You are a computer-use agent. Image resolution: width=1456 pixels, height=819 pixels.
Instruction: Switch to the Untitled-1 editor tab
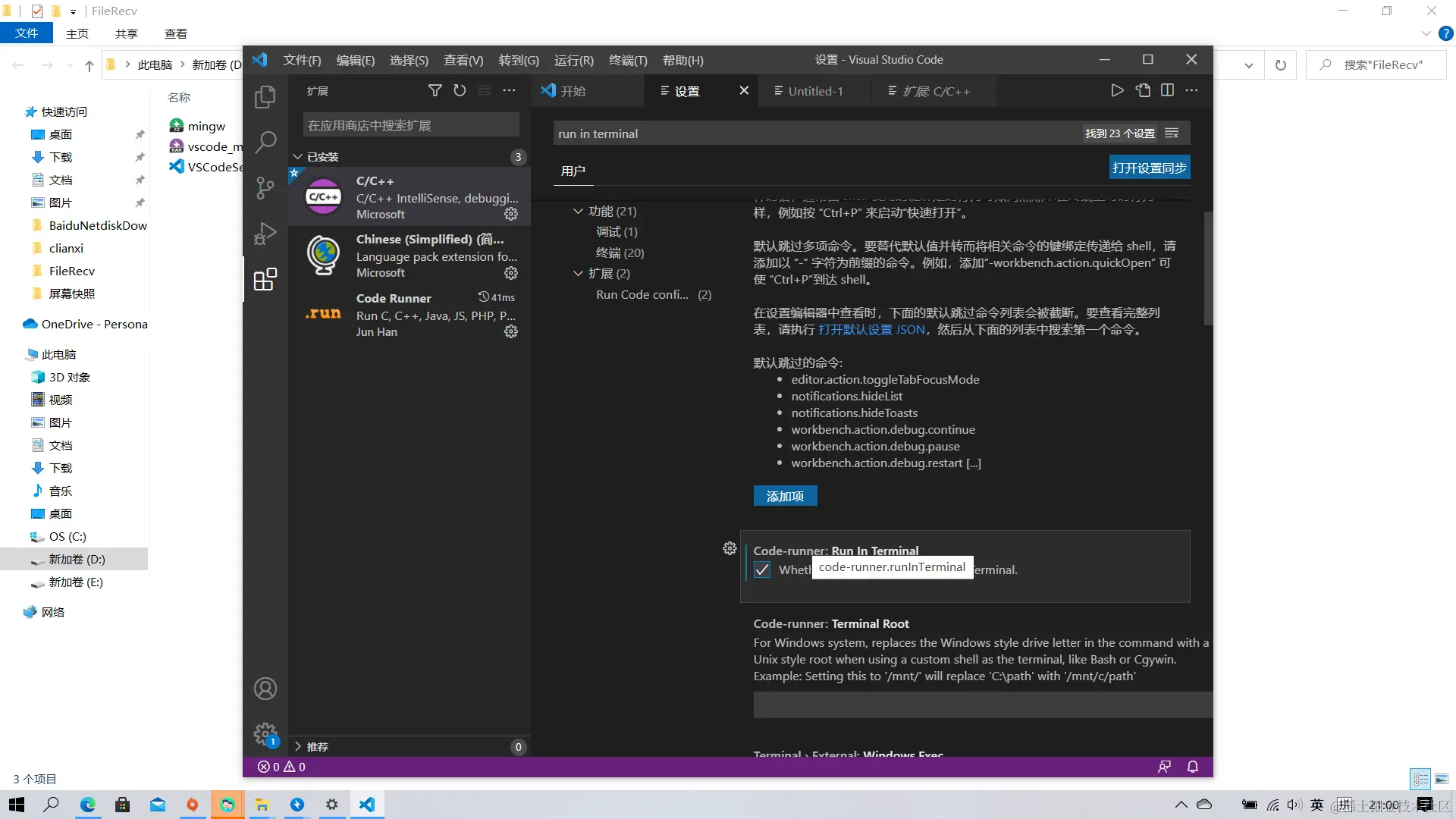click(815, 91)
